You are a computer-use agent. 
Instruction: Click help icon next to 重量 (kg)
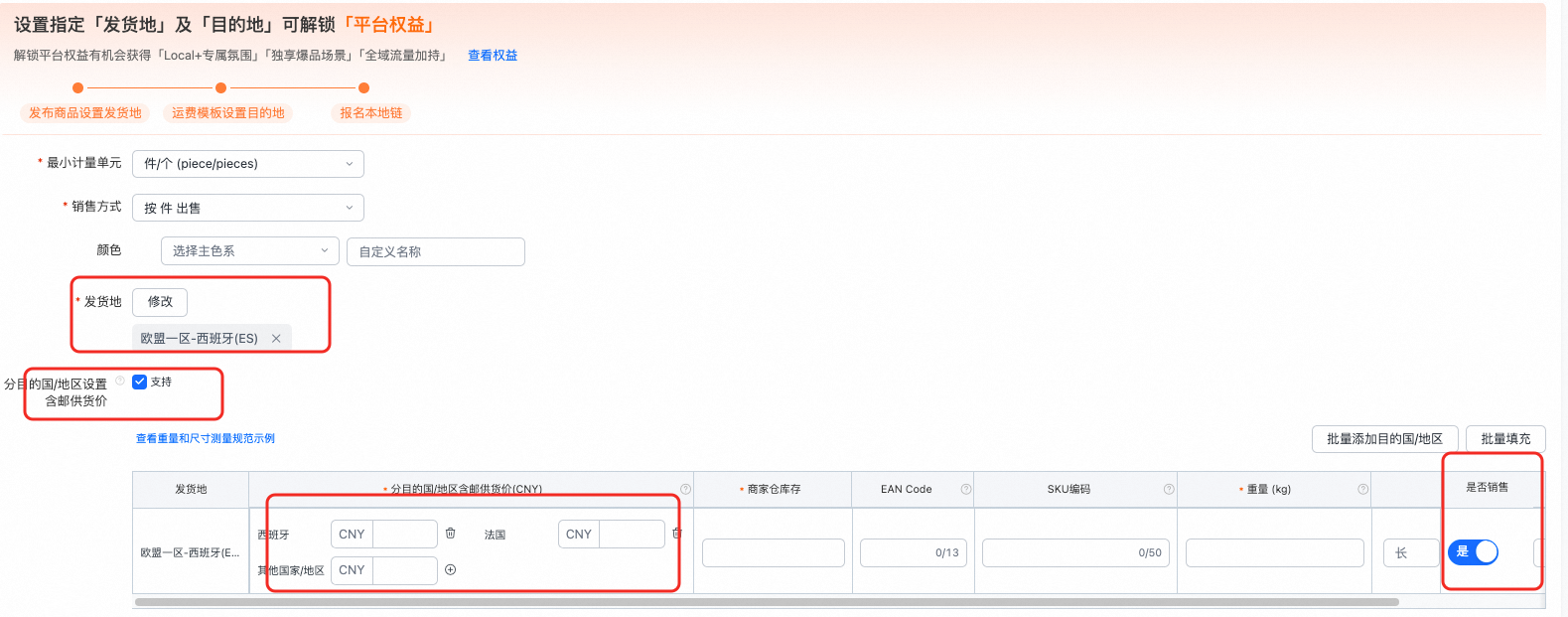coord(1362,489)
